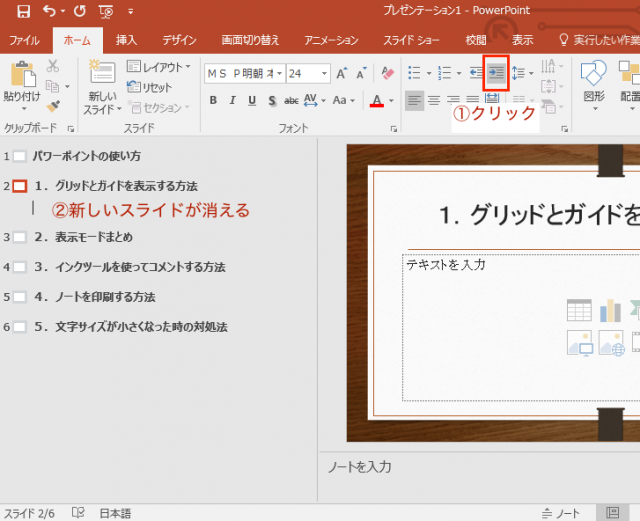This screenshot has width=640, height=521.
Task: Click the format painter brush icon
Action: pyautogui.click(x=53, y=105)
